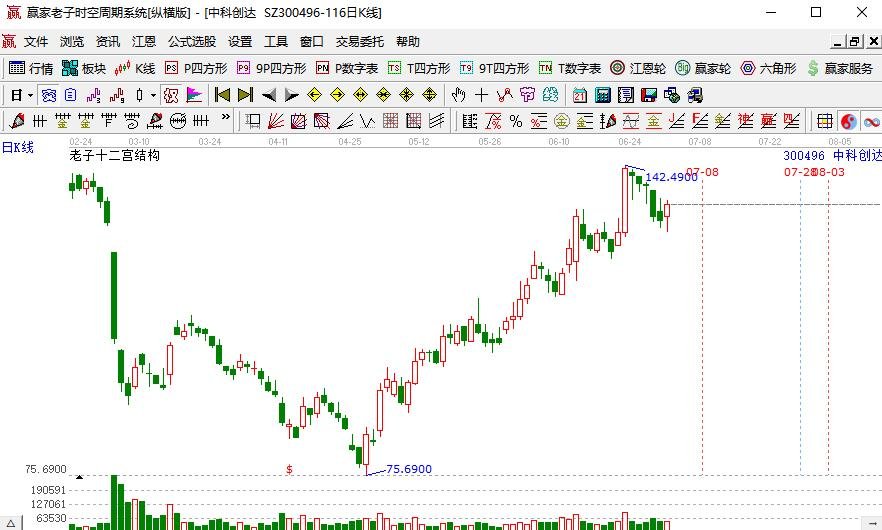
Task: Open the 9T四方形 tool
Action: pos(494,68)
